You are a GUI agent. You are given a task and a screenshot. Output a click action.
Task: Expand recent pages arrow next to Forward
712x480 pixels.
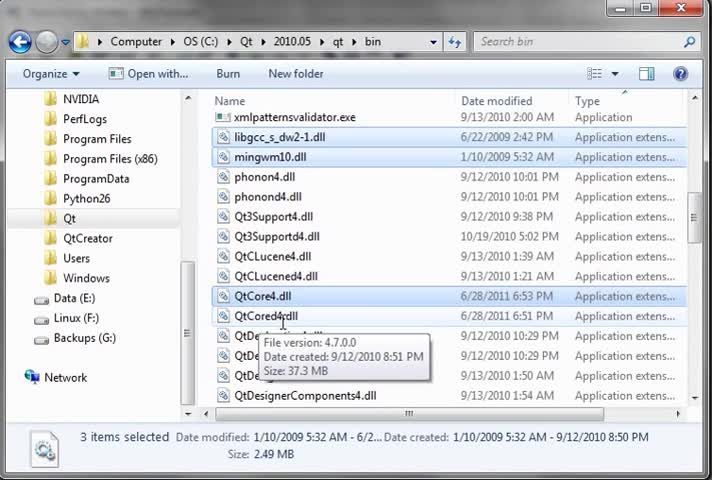(65, 42)
